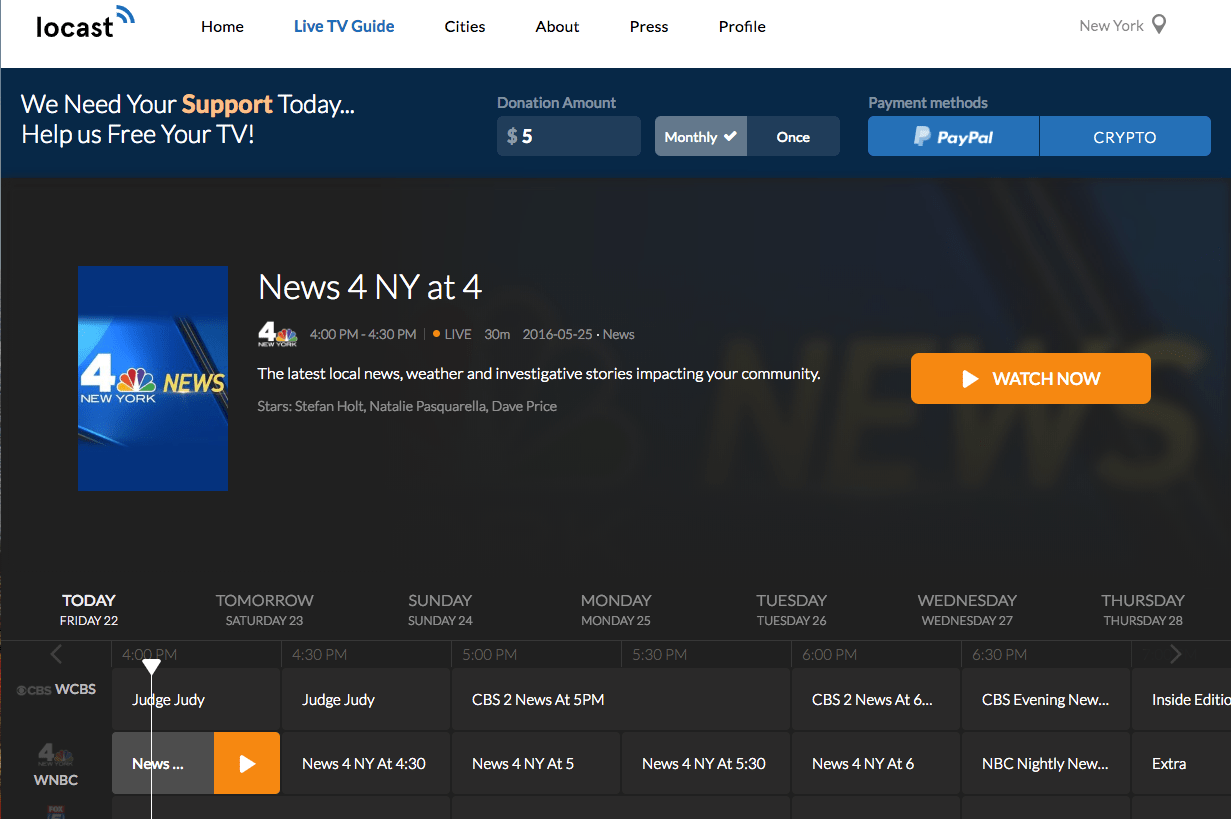Screen dimensions: 1231x819
Task: Select the 4:30 PM Judge Judy listing
Action: (366, 700)
